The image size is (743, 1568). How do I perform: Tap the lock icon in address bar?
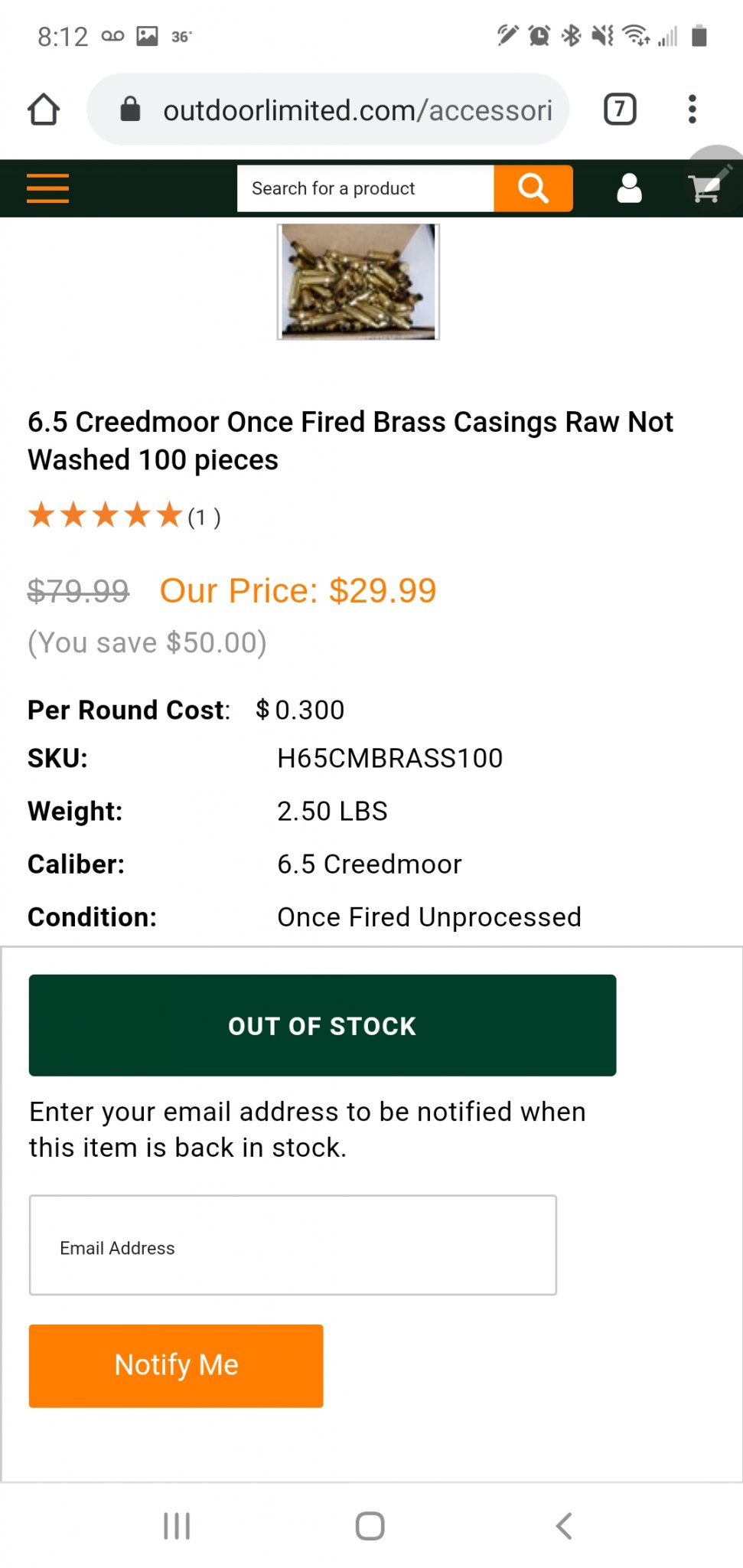click(x=131, y=109)
